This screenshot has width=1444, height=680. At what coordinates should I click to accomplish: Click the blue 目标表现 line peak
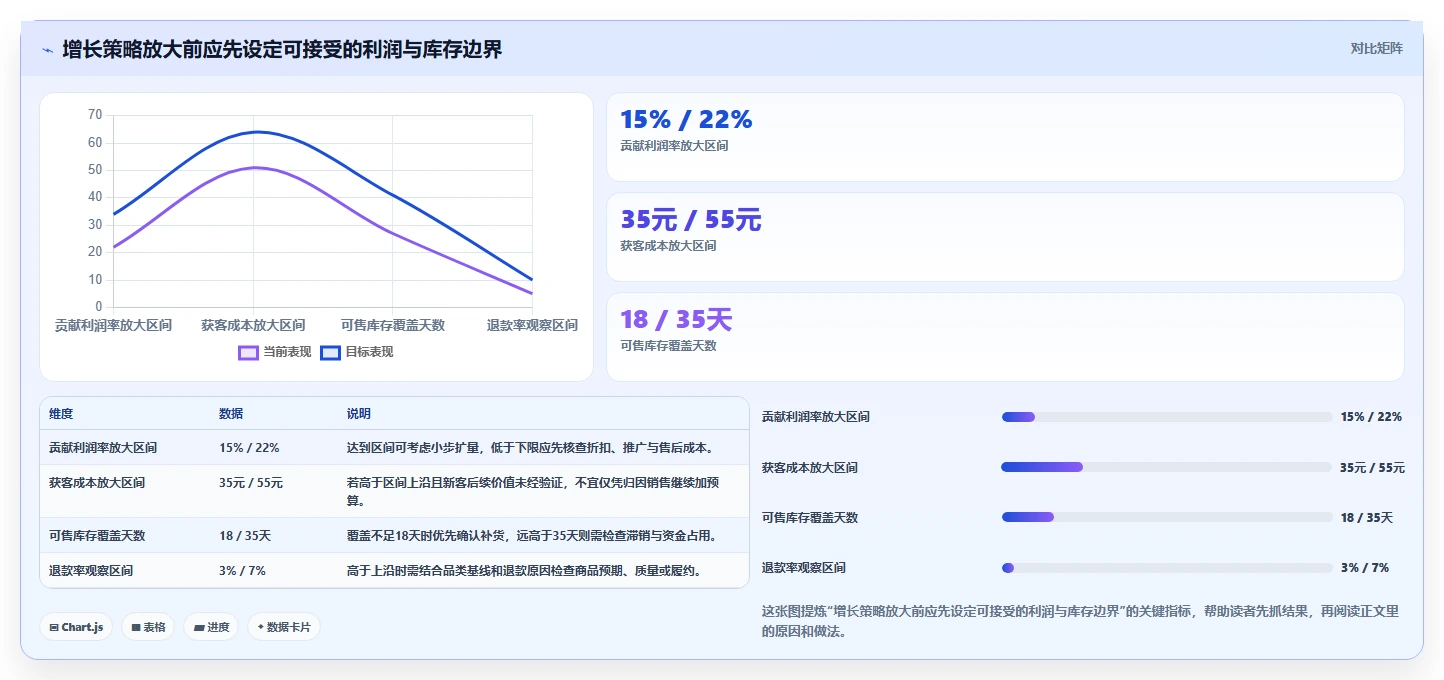click(256, 132)
